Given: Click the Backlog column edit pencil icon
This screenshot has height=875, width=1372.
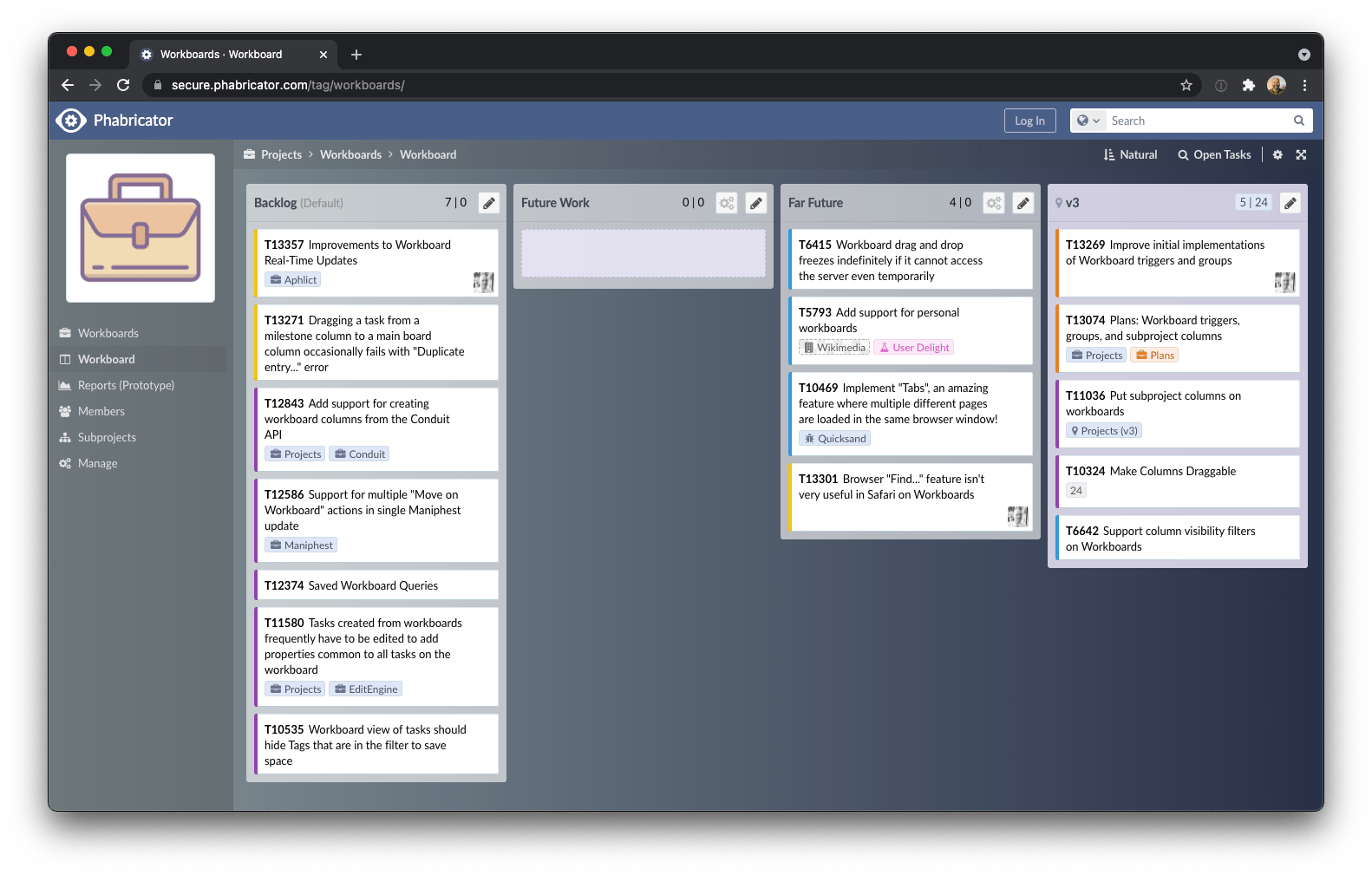Looking at the screenshot, I should click(489, 203).
